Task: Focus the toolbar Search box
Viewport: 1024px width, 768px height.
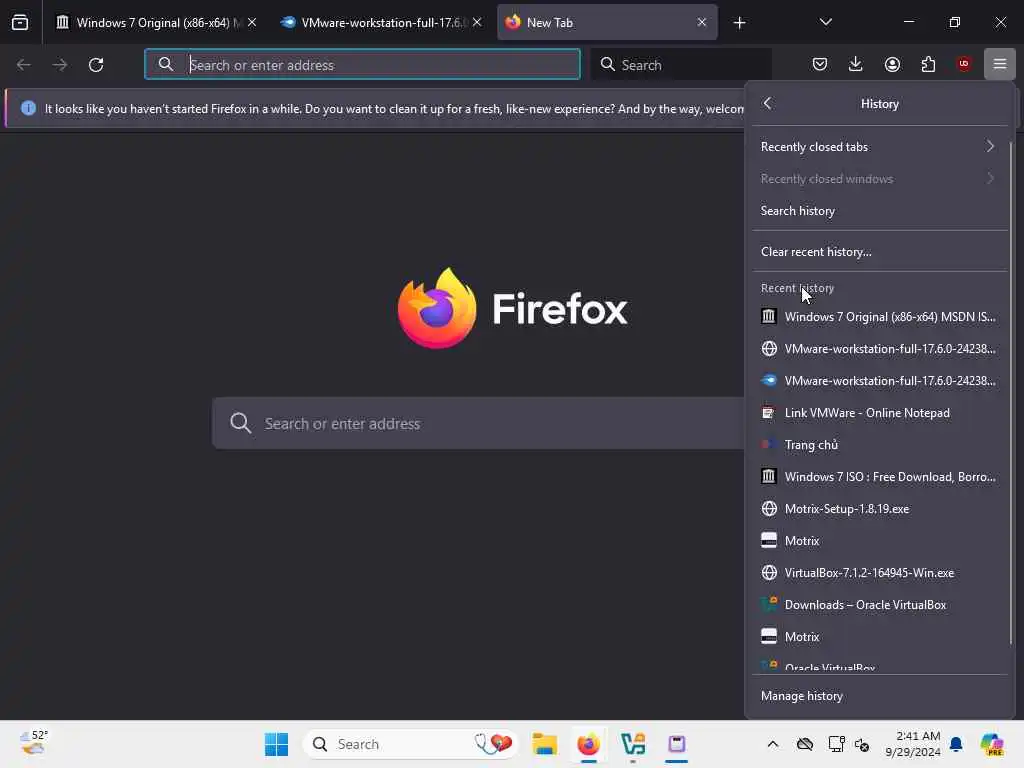Action: (681, 65)
